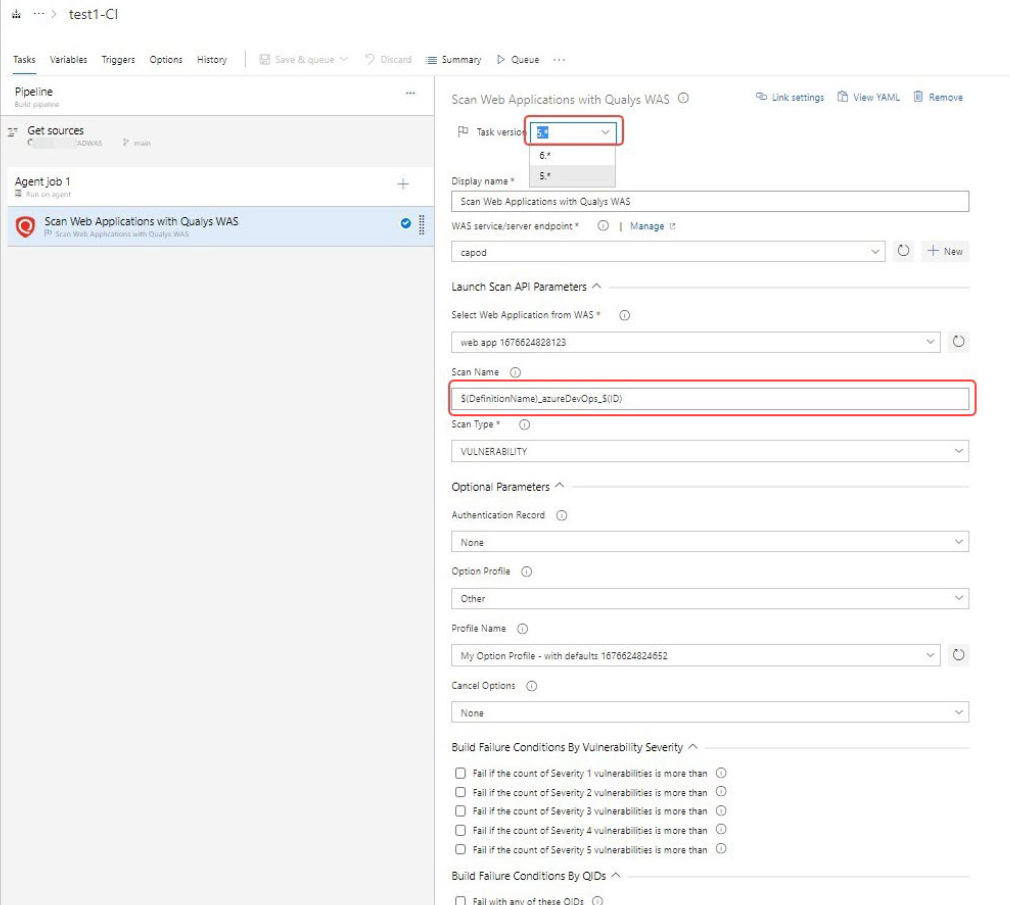Choose task version 6.*

(x=572, y=155)
